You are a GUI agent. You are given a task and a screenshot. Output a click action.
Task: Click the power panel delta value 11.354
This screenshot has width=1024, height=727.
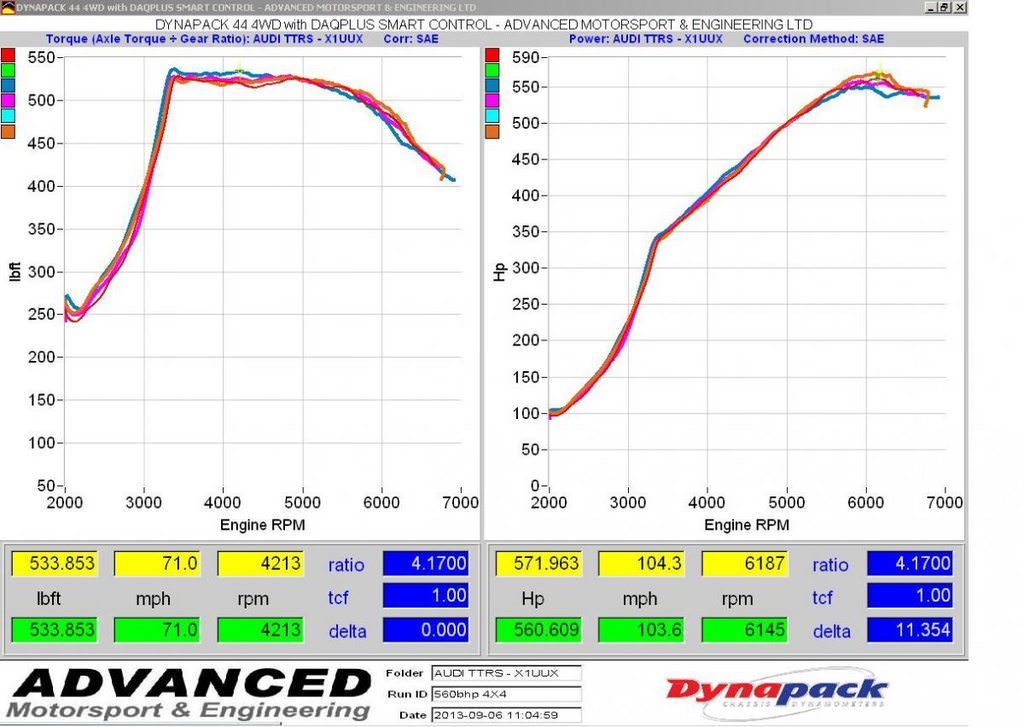pyautogui.click(x=909, y=631)
